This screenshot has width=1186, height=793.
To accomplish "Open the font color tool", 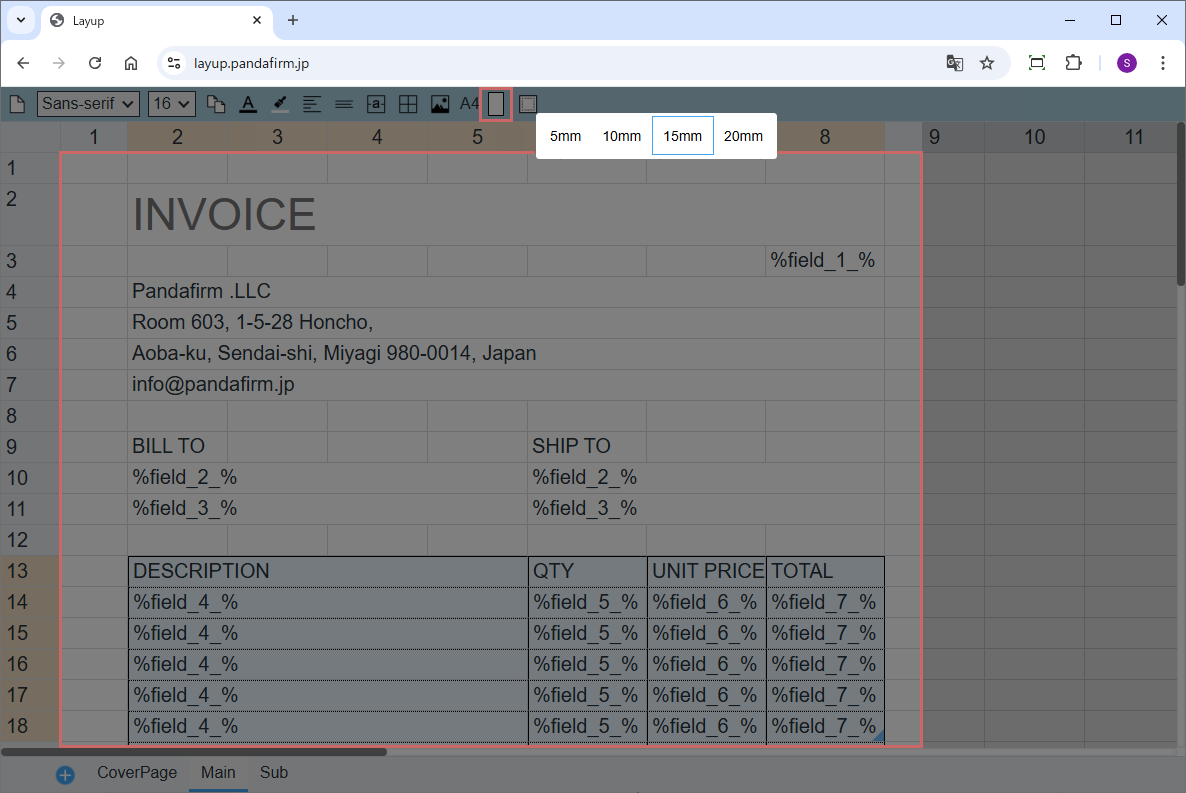I will pos(248,104).
